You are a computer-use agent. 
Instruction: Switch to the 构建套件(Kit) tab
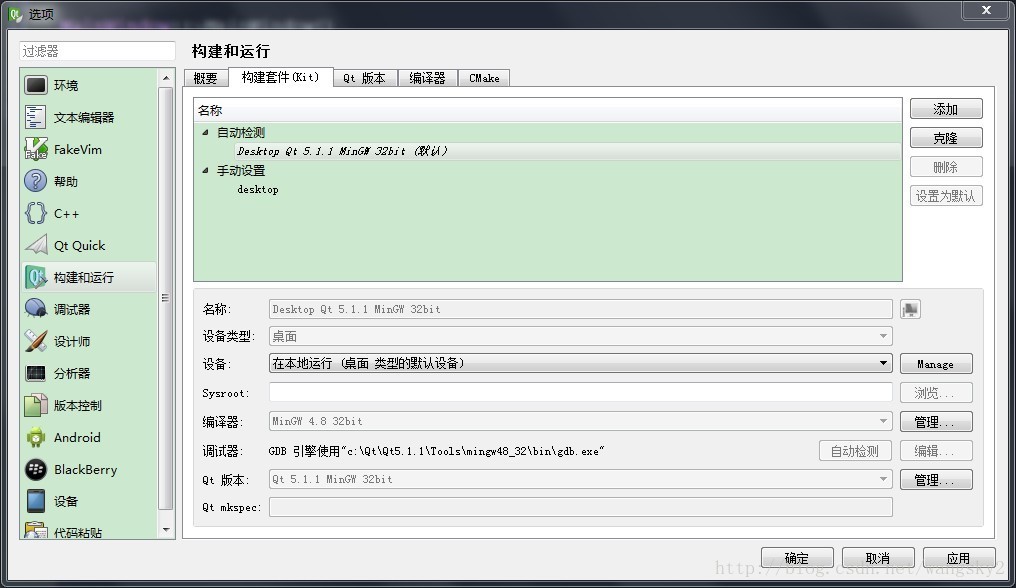pos(281,77)
